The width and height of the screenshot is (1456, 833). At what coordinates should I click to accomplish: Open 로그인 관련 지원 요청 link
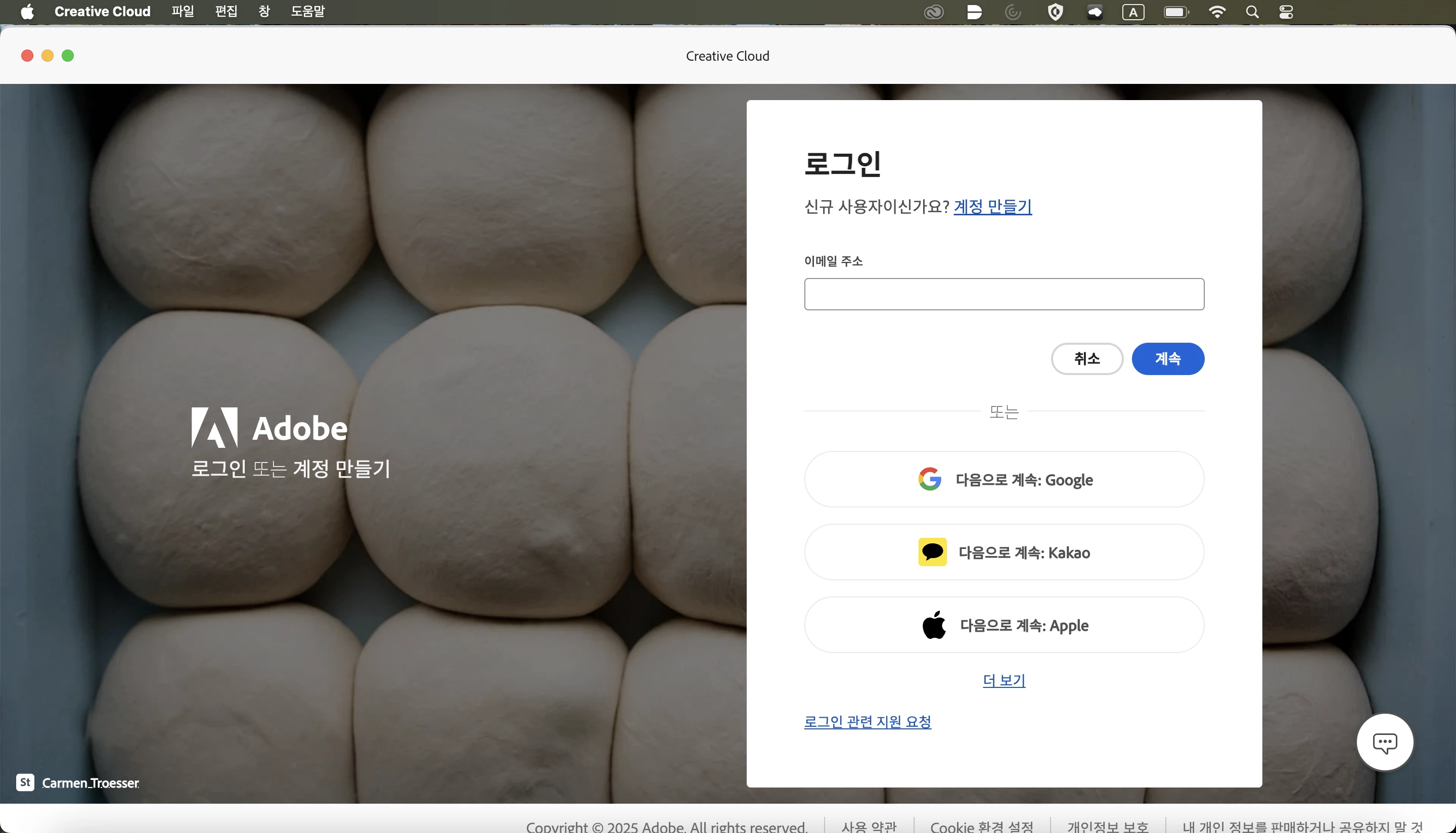point(868,721)
